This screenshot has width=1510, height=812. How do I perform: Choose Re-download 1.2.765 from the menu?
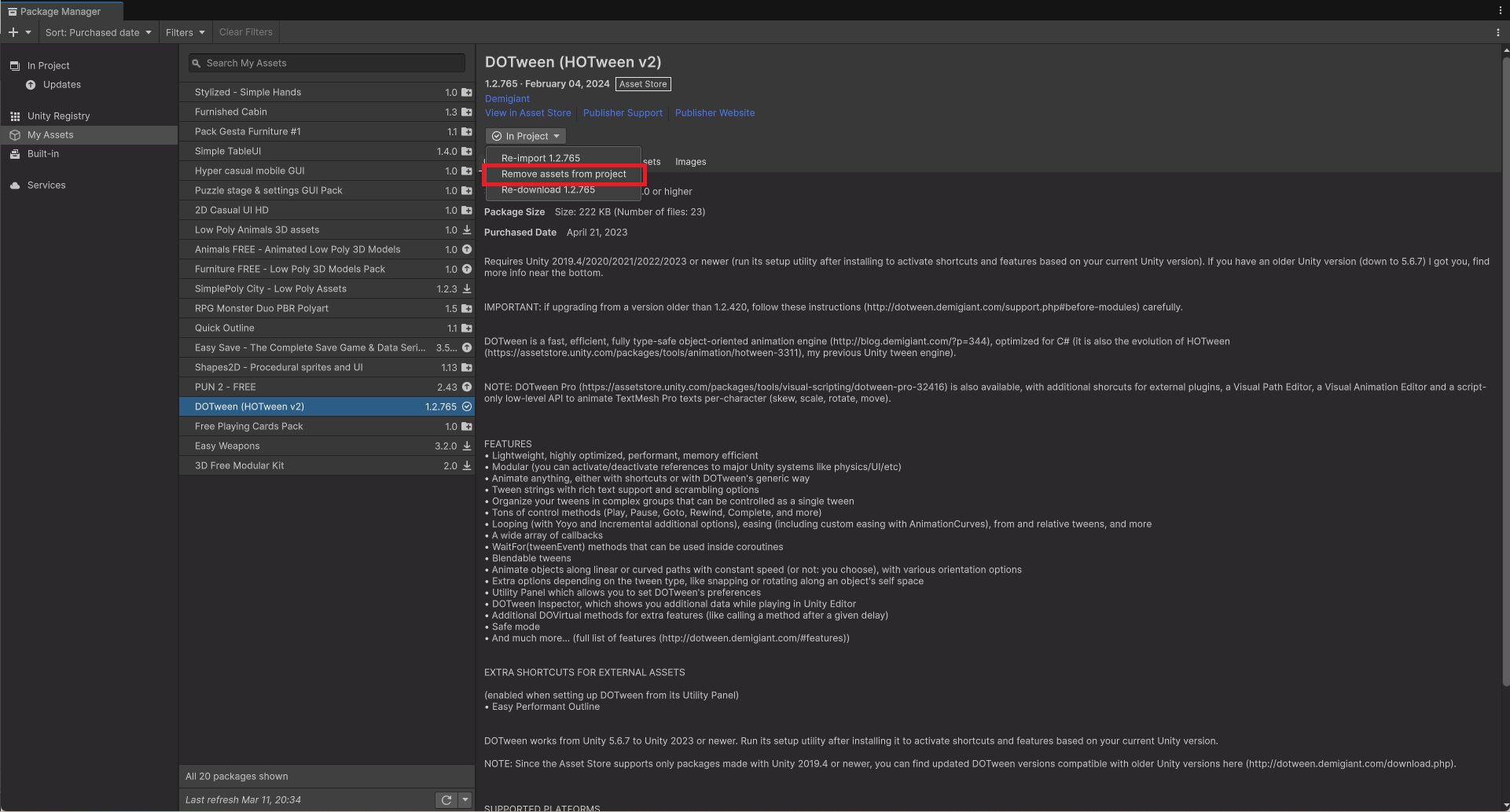pyautogui.click(x=548, y=189)
